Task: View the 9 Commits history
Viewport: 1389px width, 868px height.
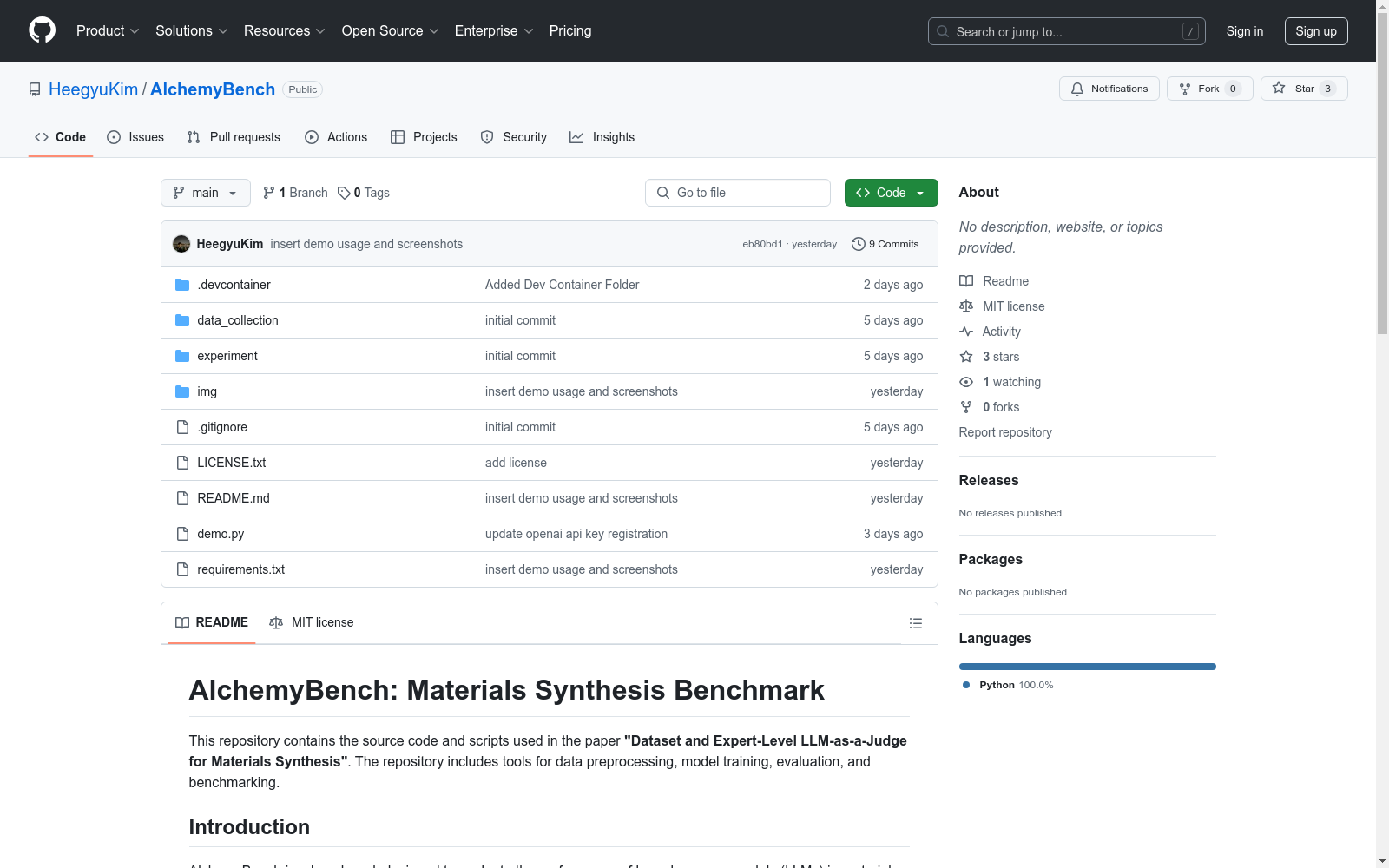Action: tap(885, 244)
